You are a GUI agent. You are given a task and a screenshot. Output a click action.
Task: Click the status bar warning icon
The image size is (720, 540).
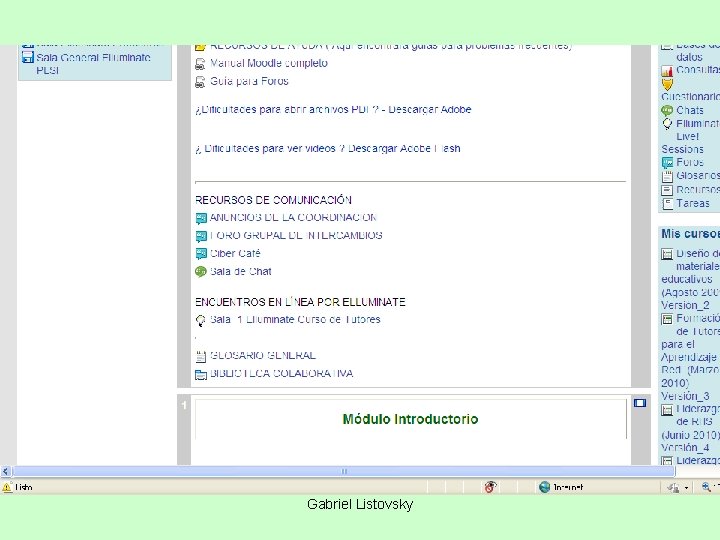6,487
